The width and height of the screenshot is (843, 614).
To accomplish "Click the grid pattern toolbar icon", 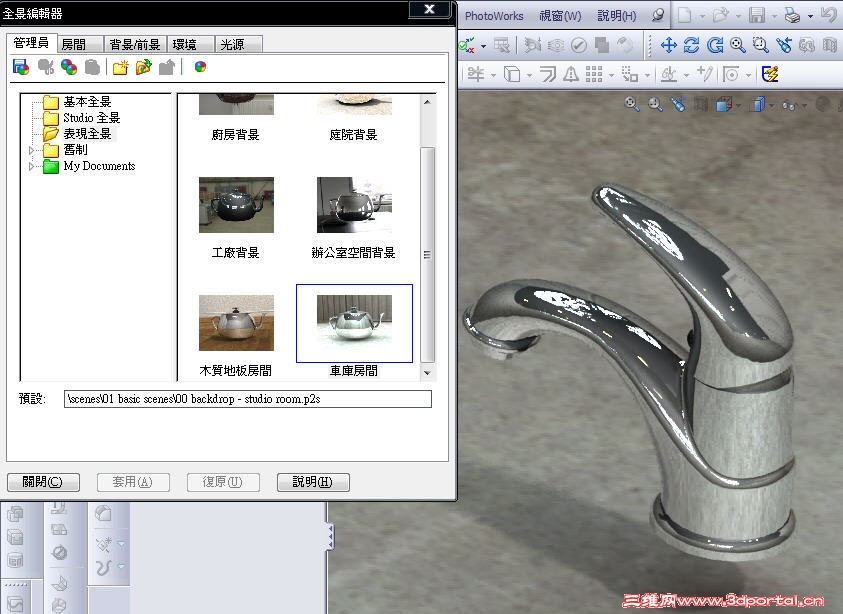I will point(594,74).
